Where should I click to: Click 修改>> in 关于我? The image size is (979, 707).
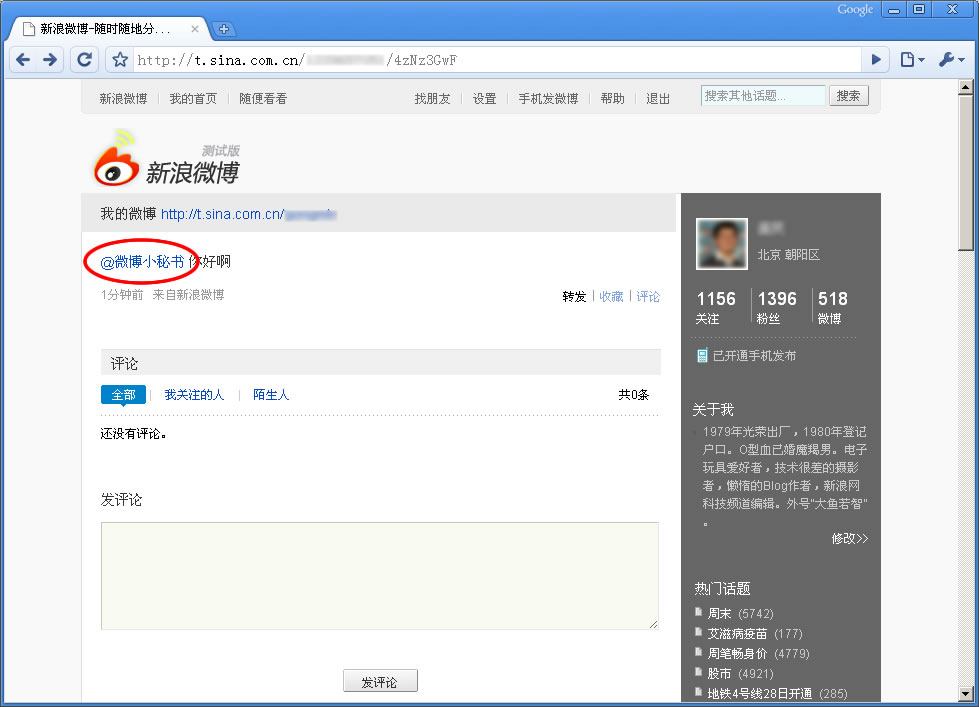coord(850,538)
